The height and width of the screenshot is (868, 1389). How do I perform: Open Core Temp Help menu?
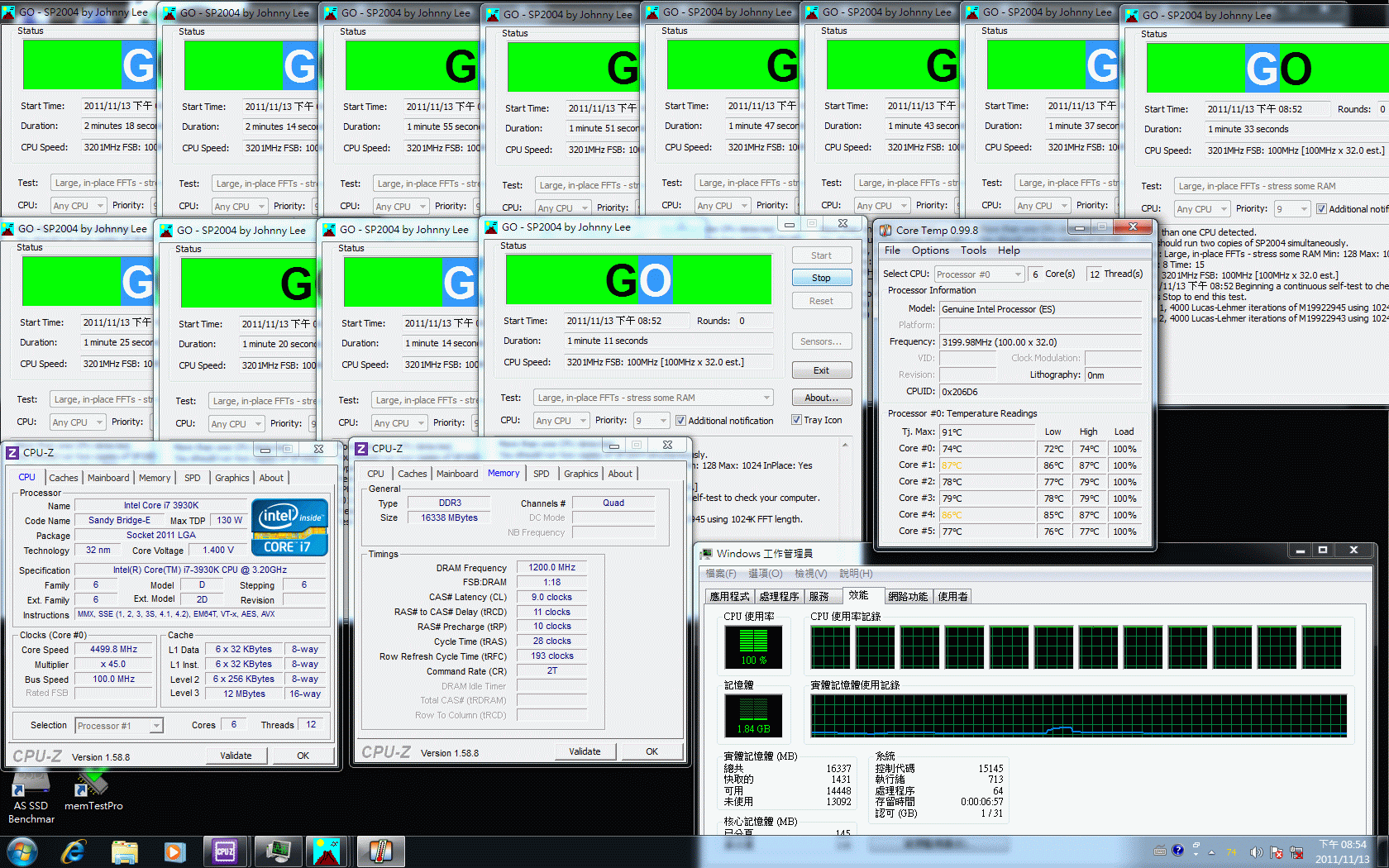[1009, 250]
